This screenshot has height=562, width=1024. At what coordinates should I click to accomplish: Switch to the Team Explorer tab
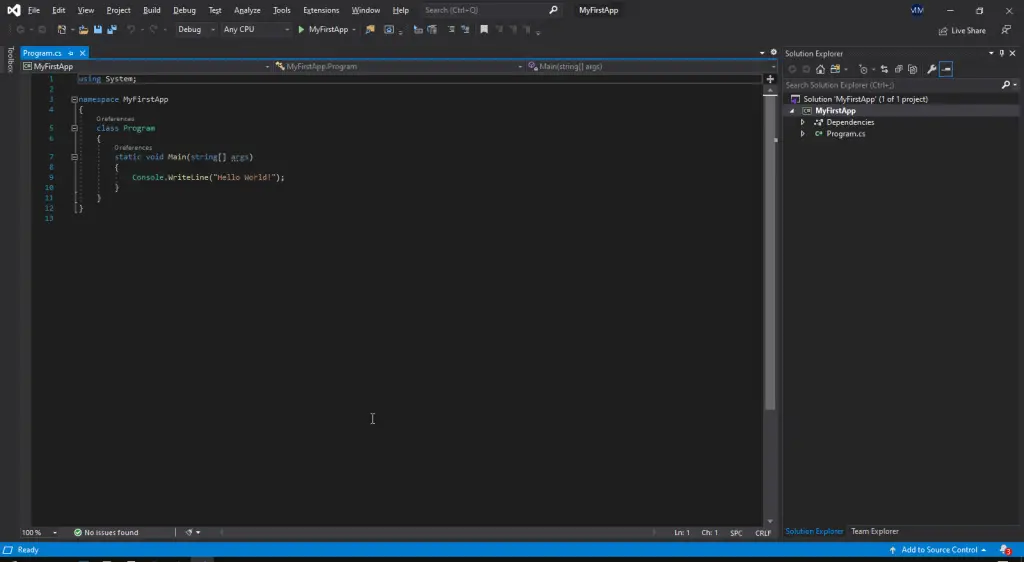pyautogui.click(x=874, y=531)
